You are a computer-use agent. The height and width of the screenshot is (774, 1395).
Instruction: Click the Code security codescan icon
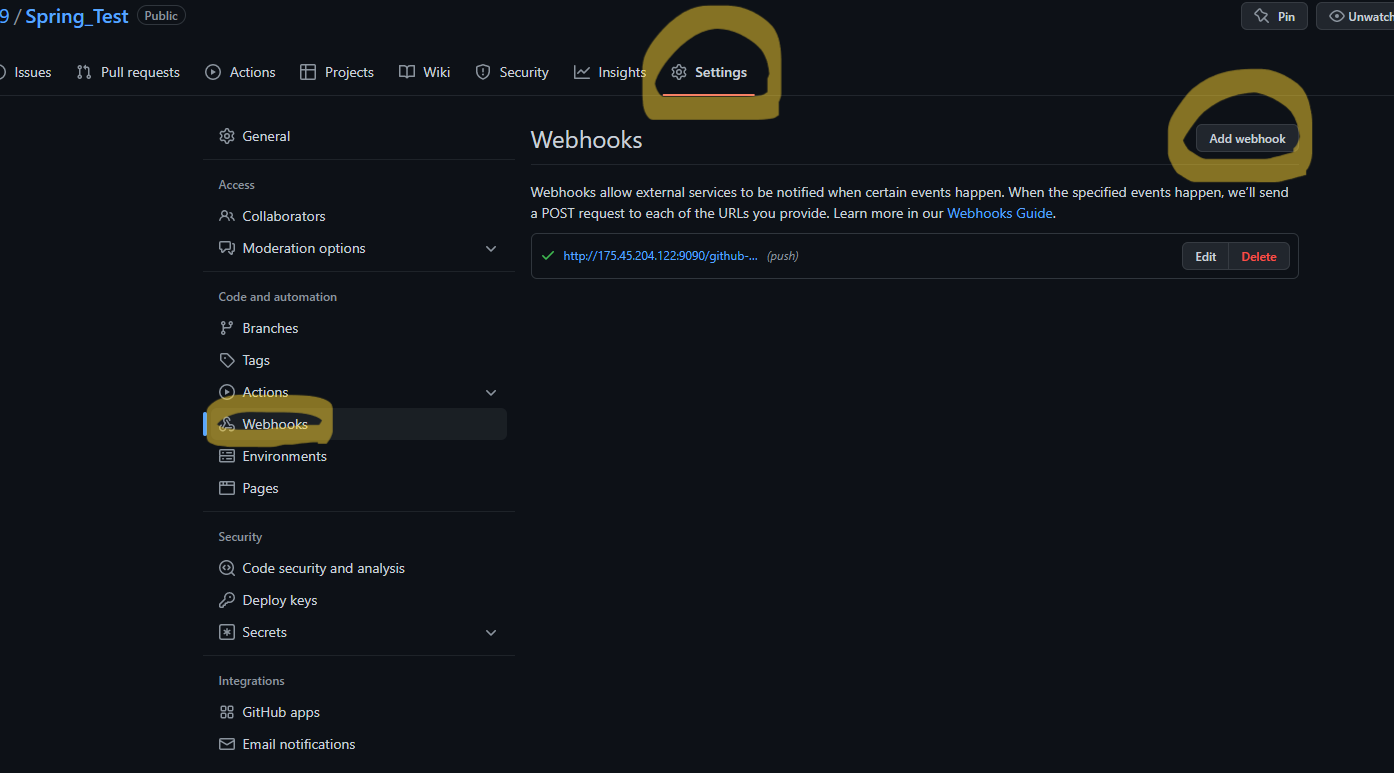pyautogui.click(x=227, y=568)
